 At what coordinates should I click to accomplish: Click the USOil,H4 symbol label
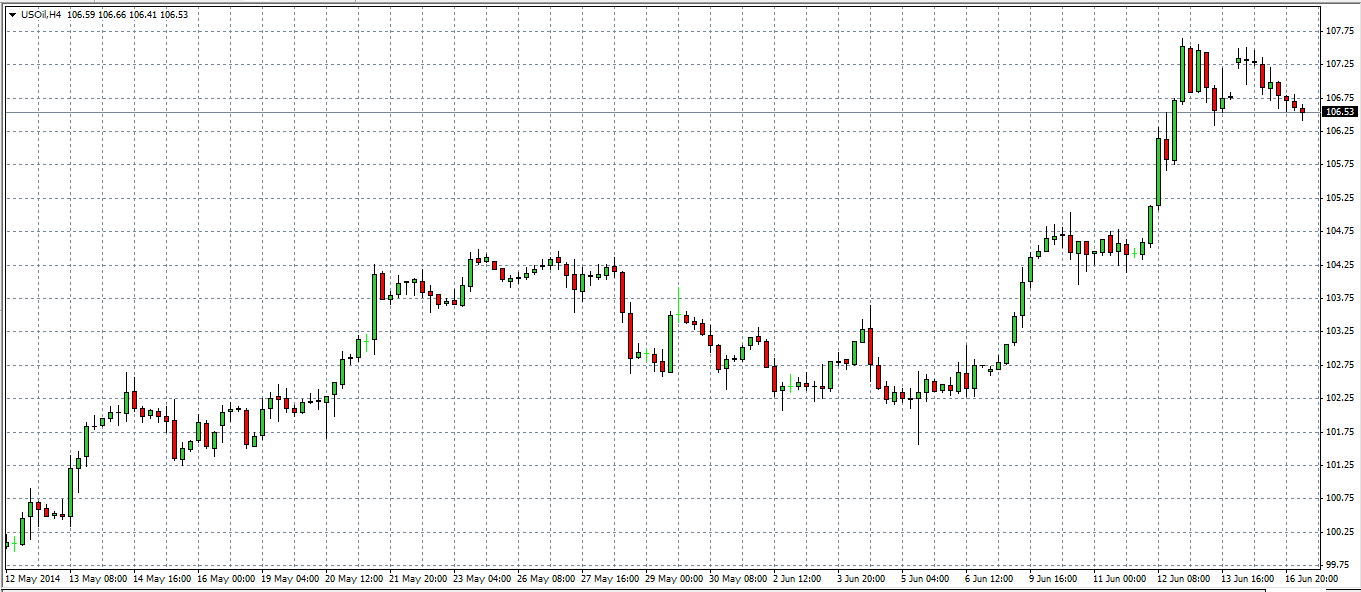41,15
